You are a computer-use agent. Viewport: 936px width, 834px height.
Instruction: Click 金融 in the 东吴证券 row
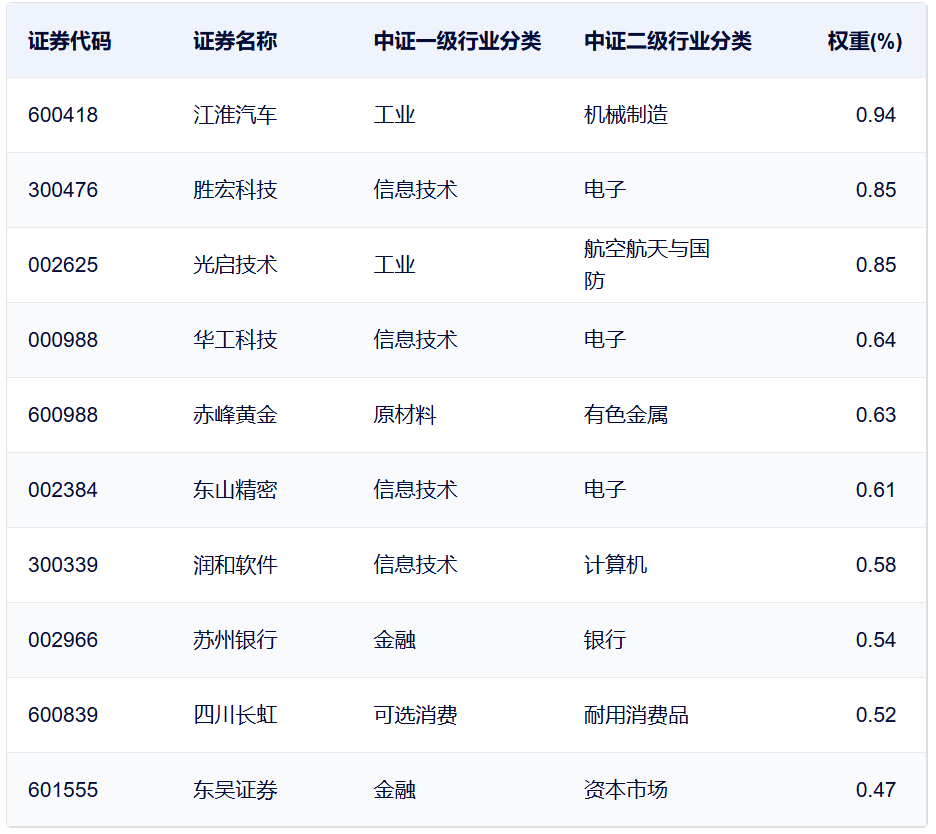pyautogui.click(x=394, y=790)
